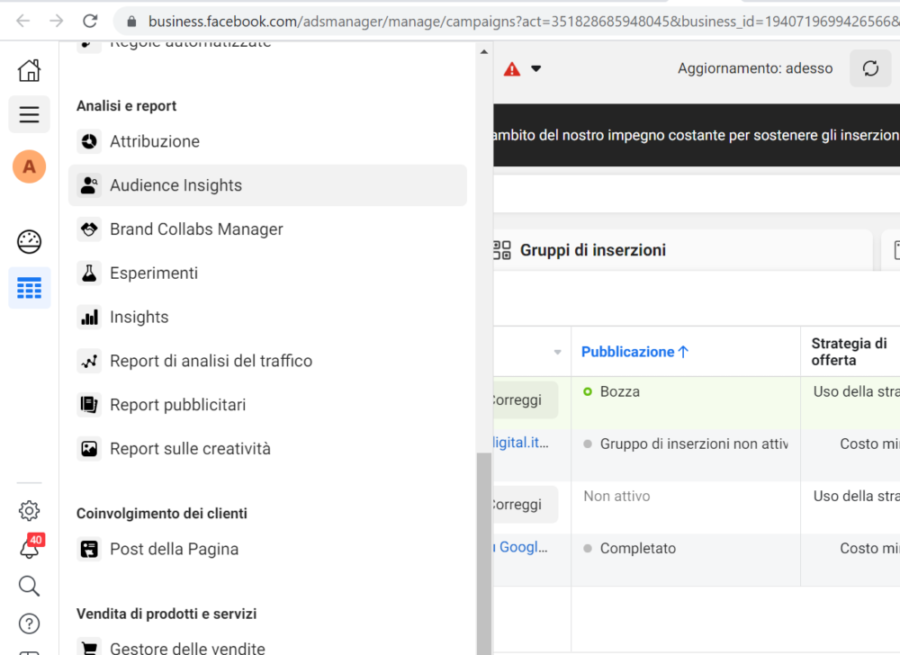Click the Report sulle creatività image icon
900x655 pixels.
89,448
